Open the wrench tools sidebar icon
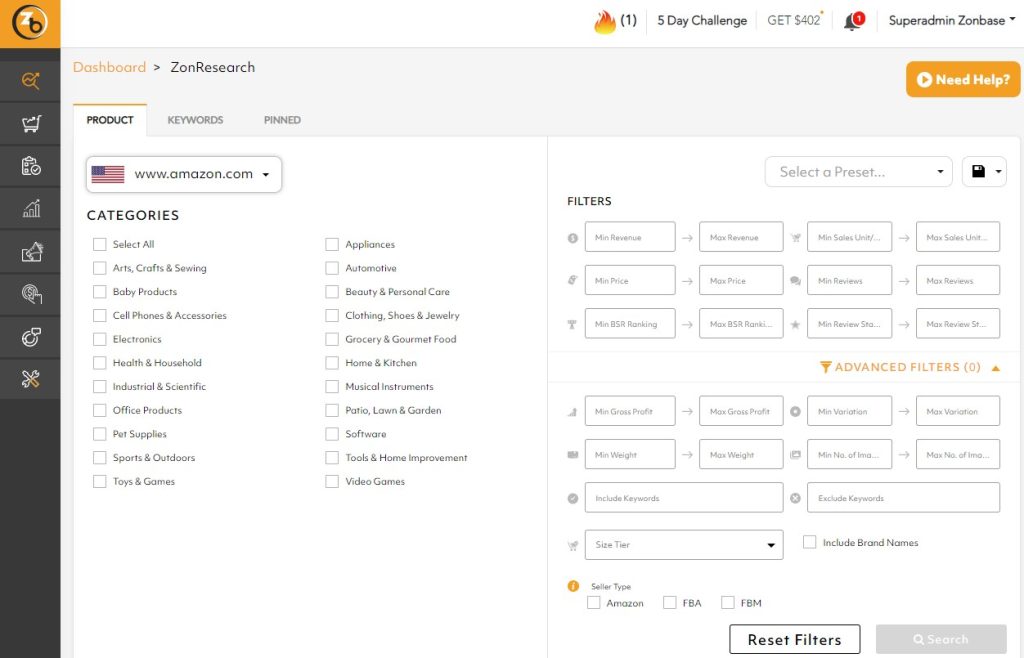Image resolution: width=1024 pixels, height=658 pixels. [x=30, y=378]
